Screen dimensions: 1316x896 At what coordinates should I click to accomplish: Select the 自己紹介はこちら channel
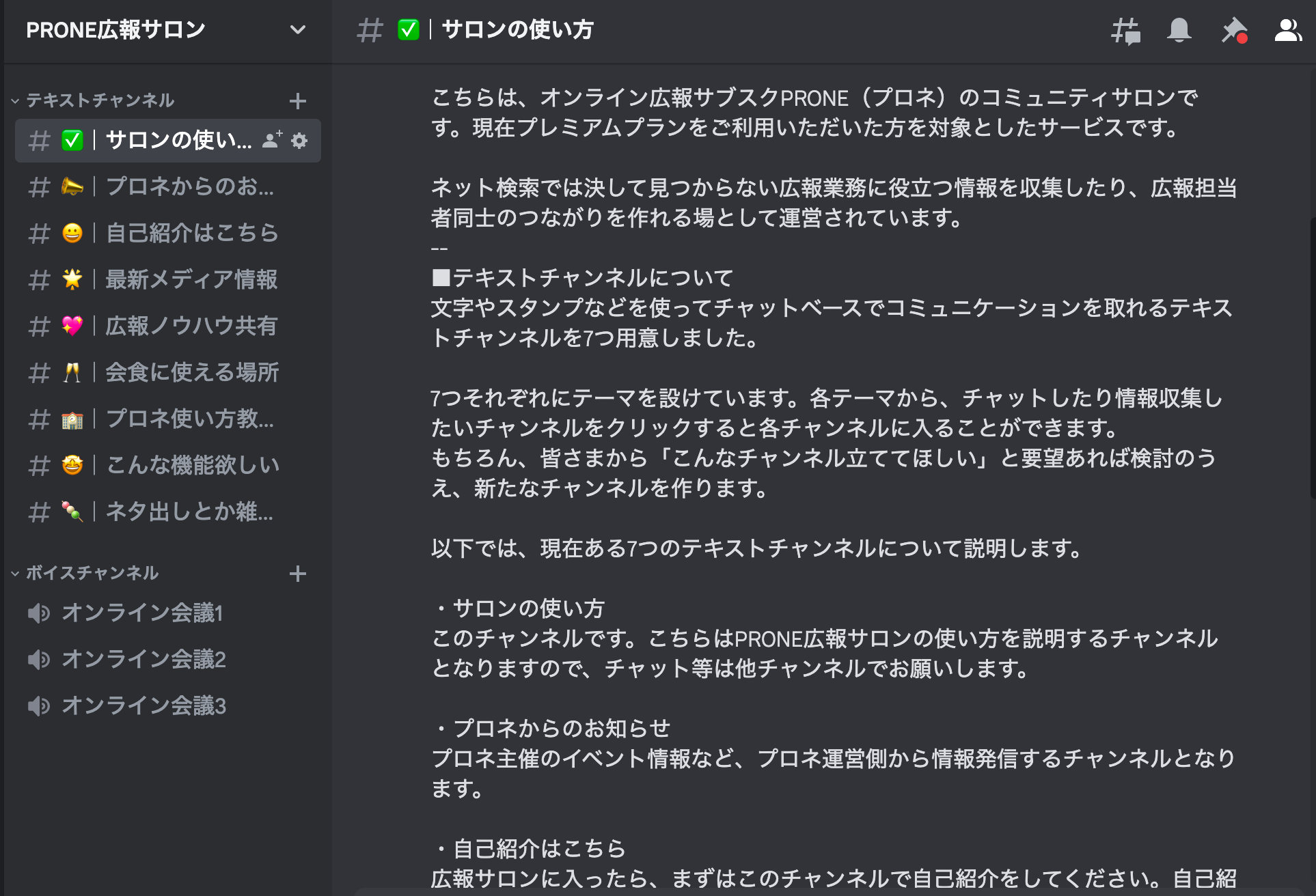(164, 233)
